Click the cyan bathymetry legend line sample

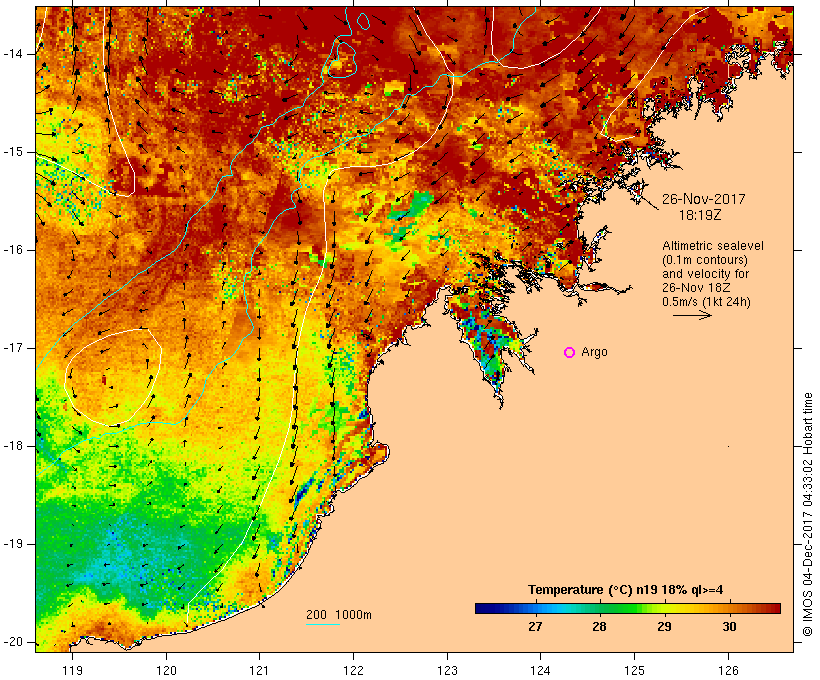[x=323, y=624]
